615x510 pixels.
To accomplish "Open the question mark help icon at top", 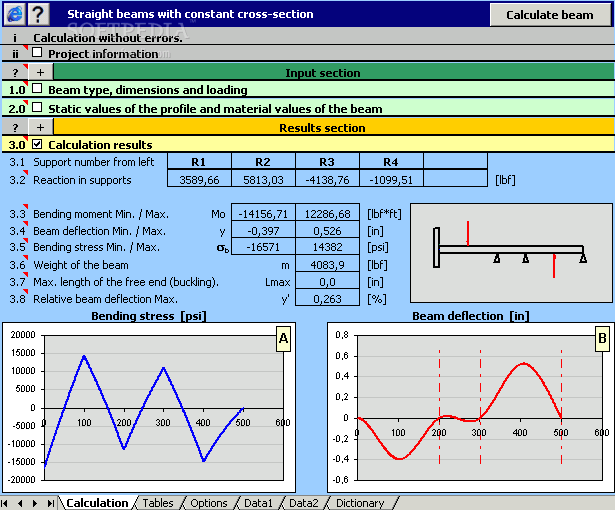I will [x=38, y=14].
